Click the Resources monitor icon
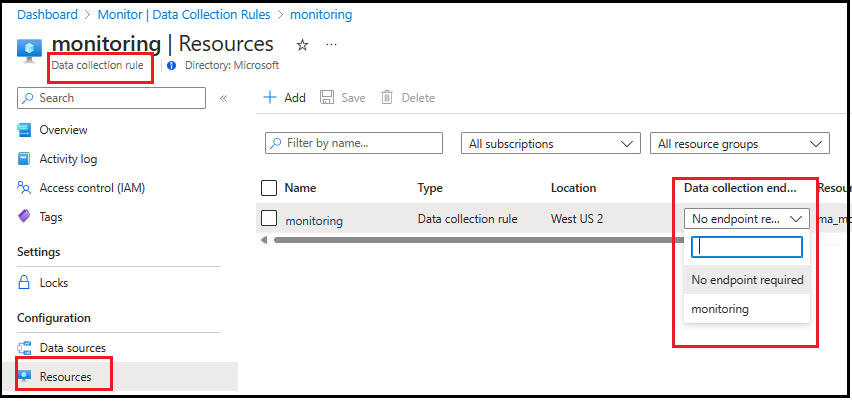Image resolution: width=852 pixels, height=402 pixels. pos(24,376)
